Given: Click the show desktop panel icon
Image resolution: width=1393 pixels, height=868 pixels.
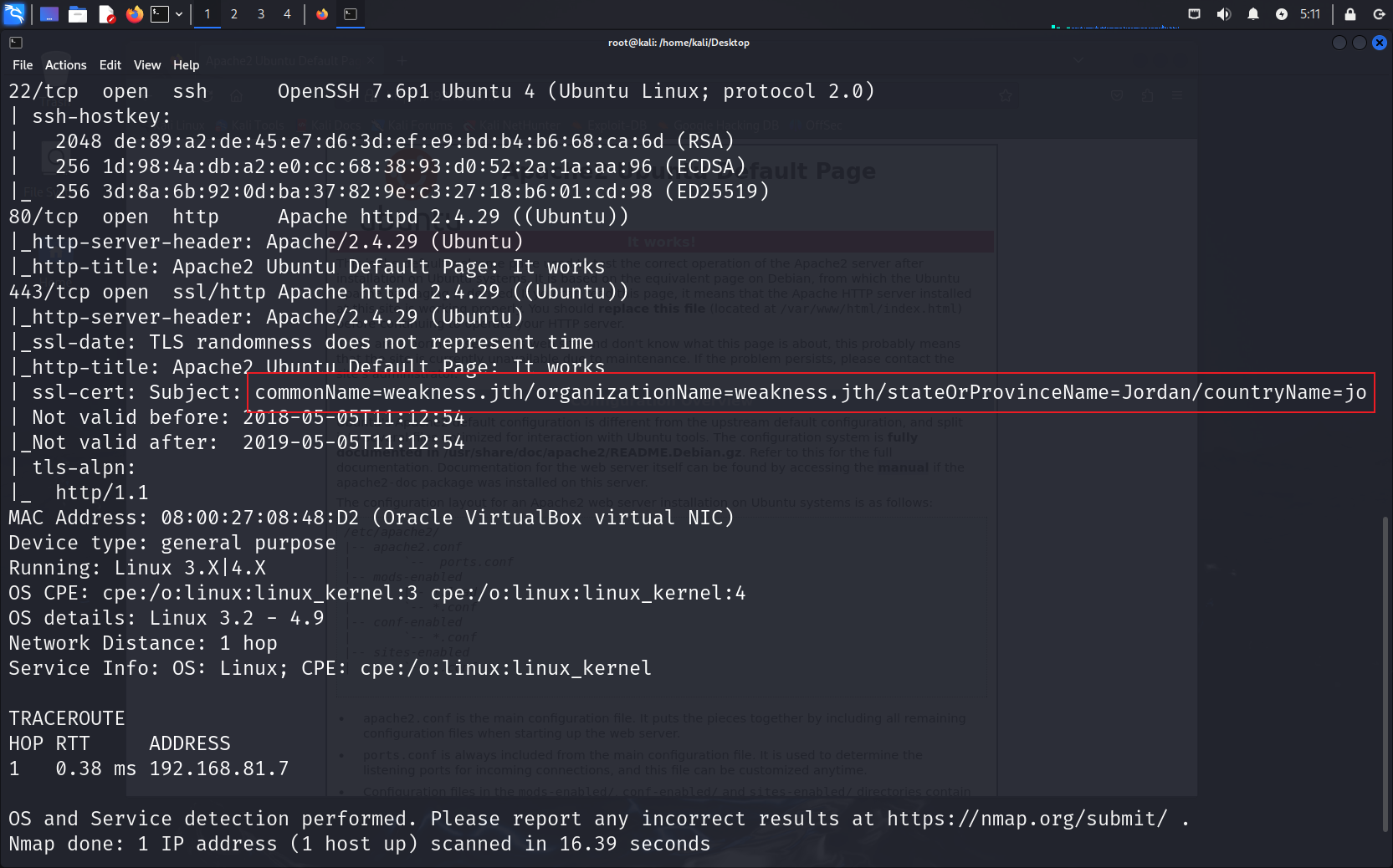Looking at the screenshot, I should [49, 14].
